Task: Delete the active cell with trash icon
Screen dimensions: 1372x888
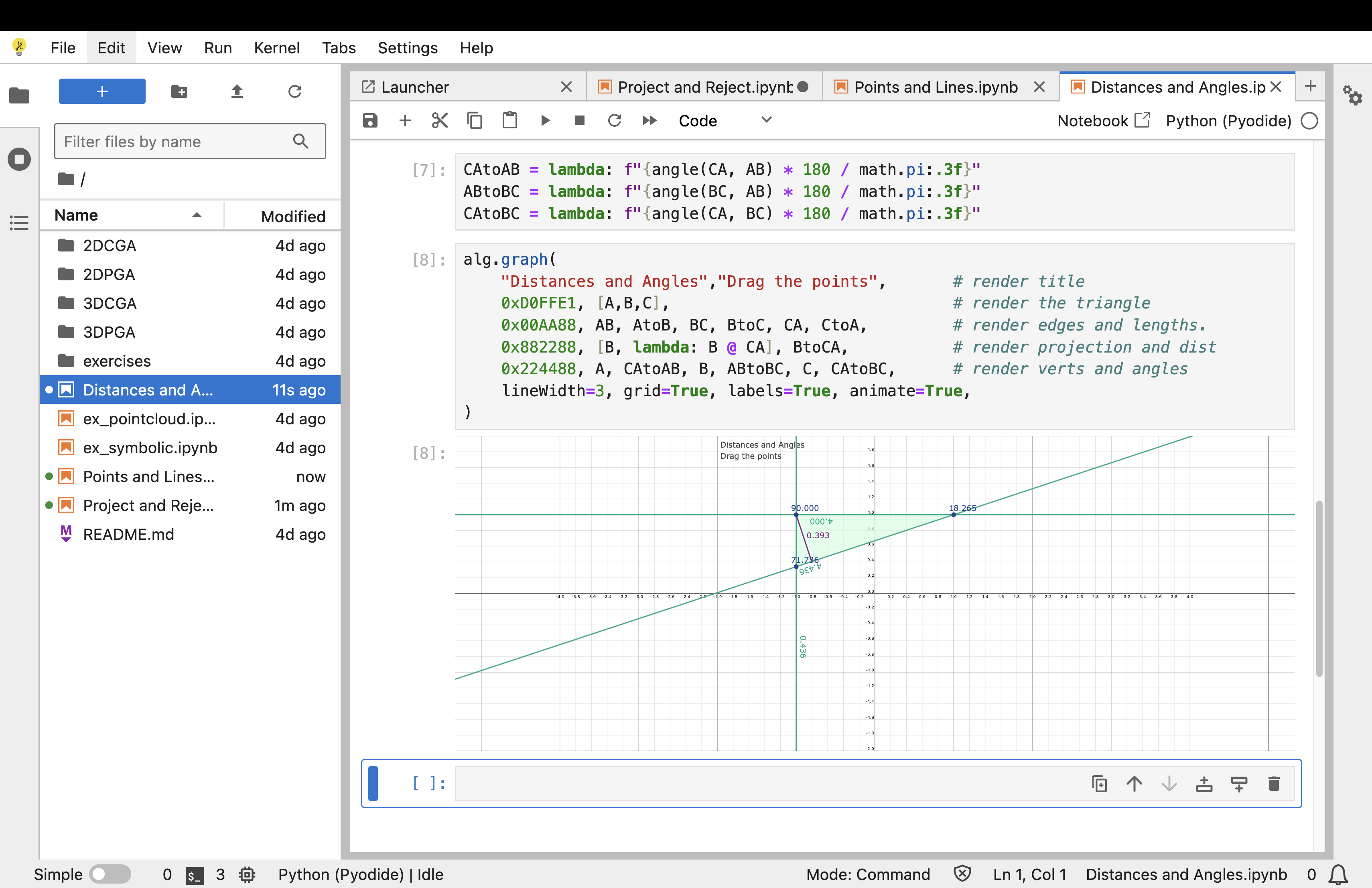Action: click(x=1273, y=784)
